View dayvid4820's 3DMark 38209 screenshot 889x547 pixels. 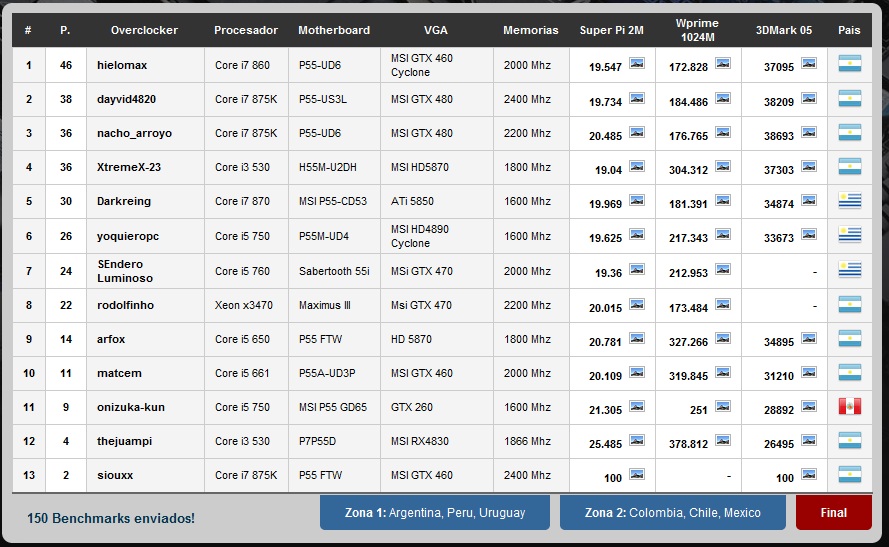tap(808, 99)
